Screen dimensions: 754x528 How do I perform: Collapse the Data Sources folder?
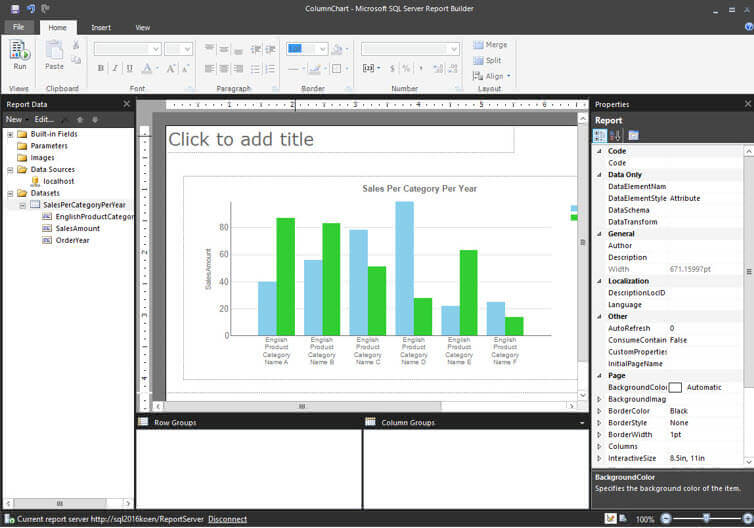(x=10, y=170)
